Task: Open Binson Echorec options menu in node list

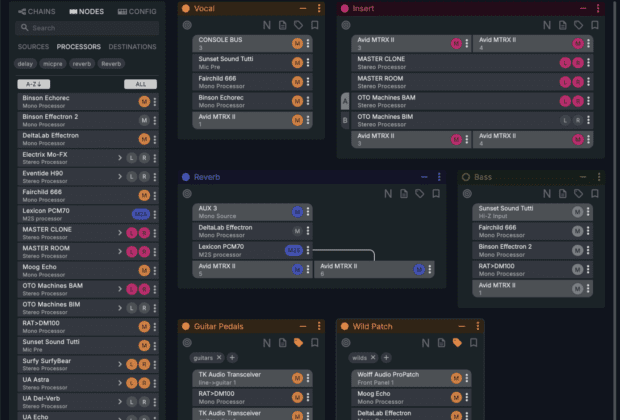Action: (x=155, y=102)
